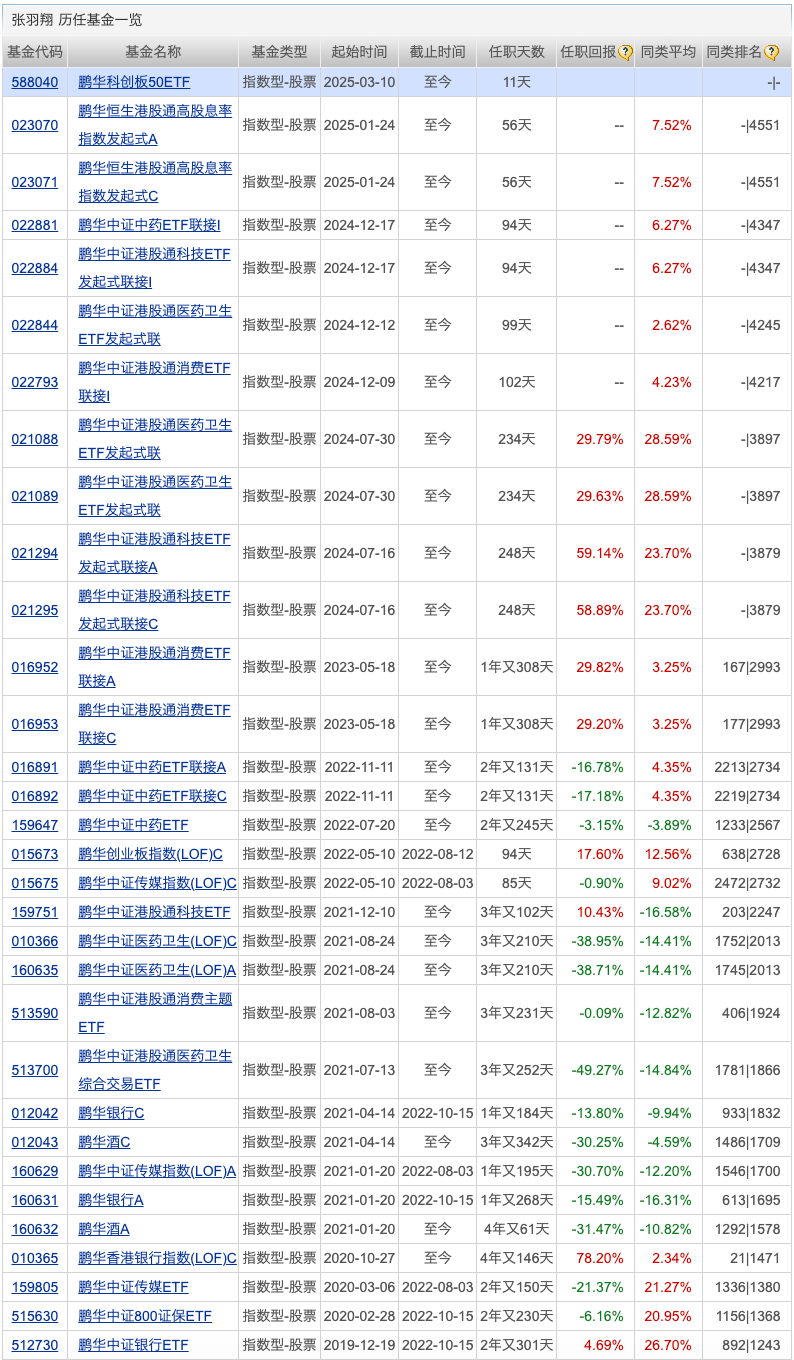Screen dimensions: 794x1360
Task: Open fund code link 023071
Action: click(35, 182)
